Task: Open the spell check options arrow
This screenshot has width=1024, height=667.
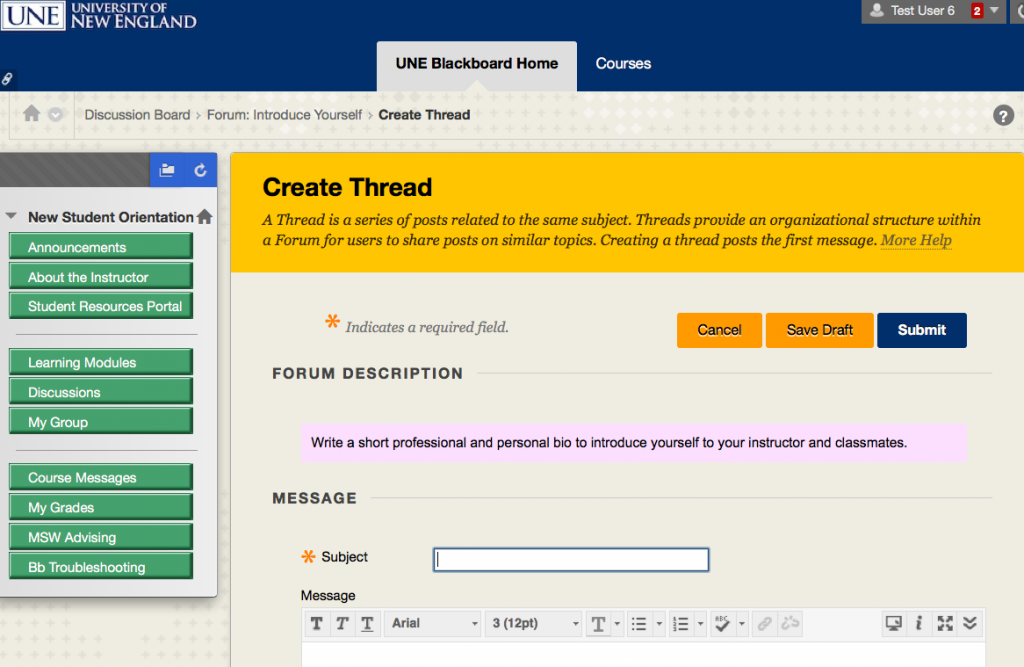Action: pos(742,624)
